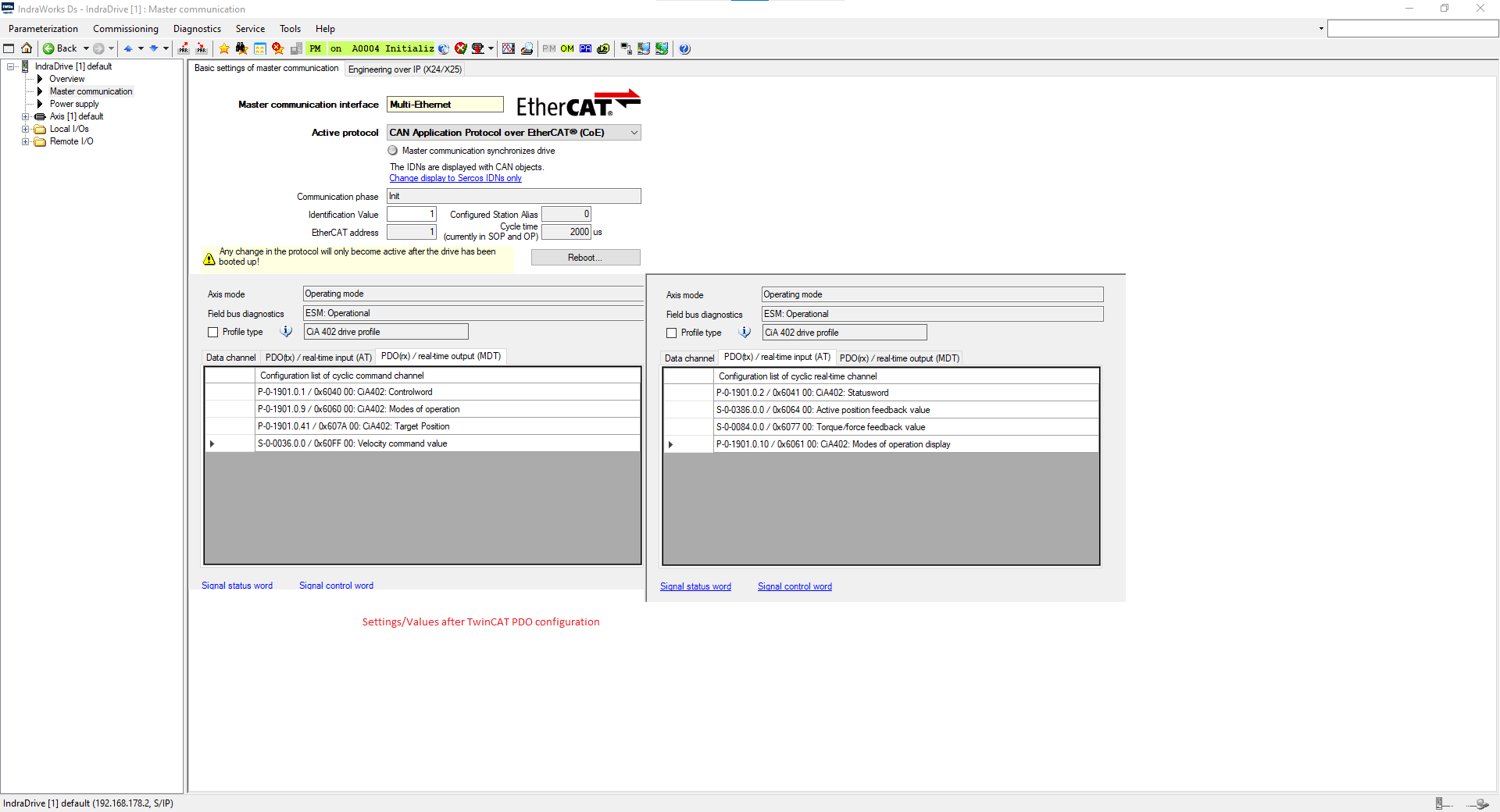Click the second PAR parameter save icon

click(x=202, y=48)
